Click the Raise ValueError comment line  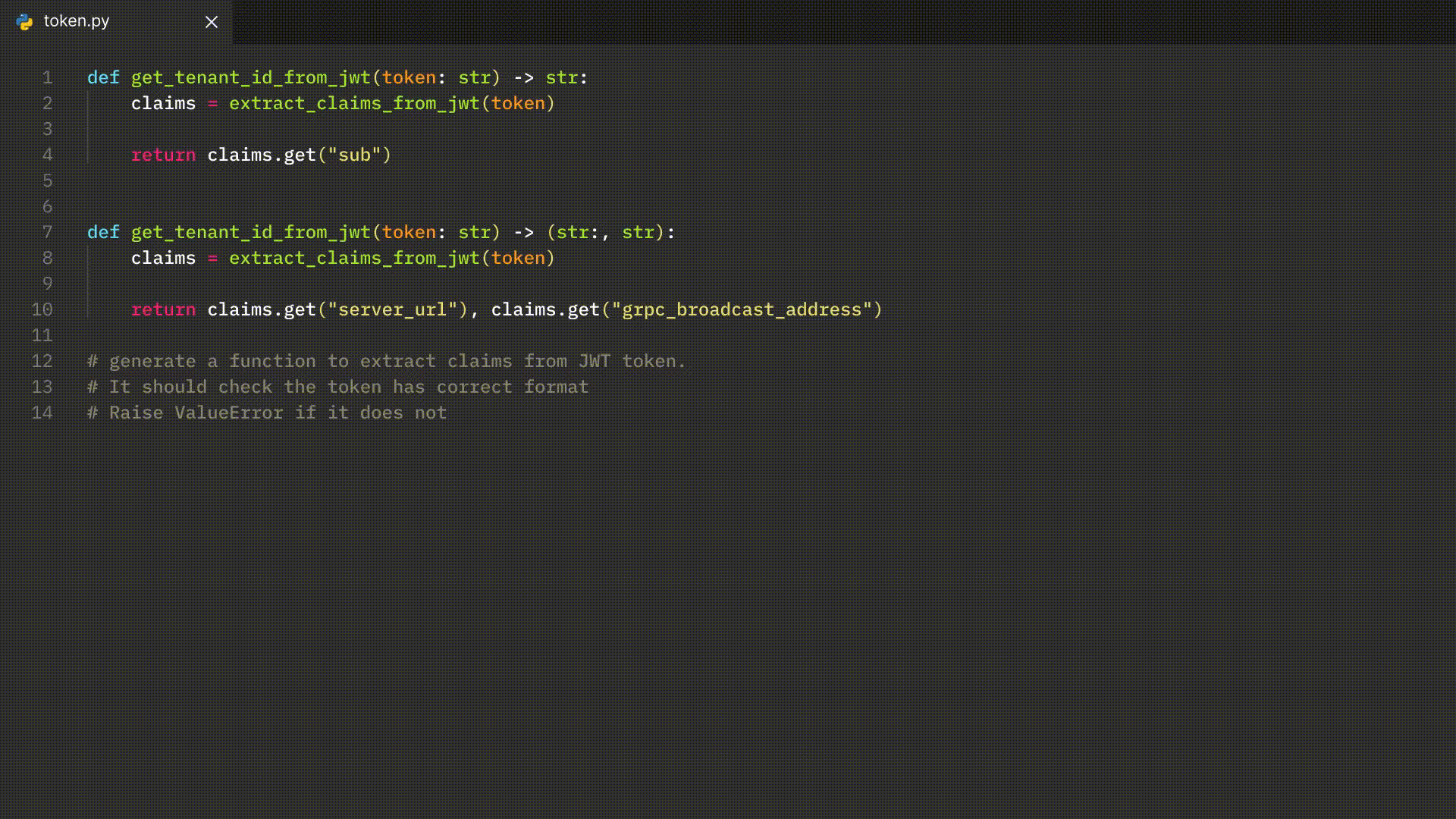(267, 413)
